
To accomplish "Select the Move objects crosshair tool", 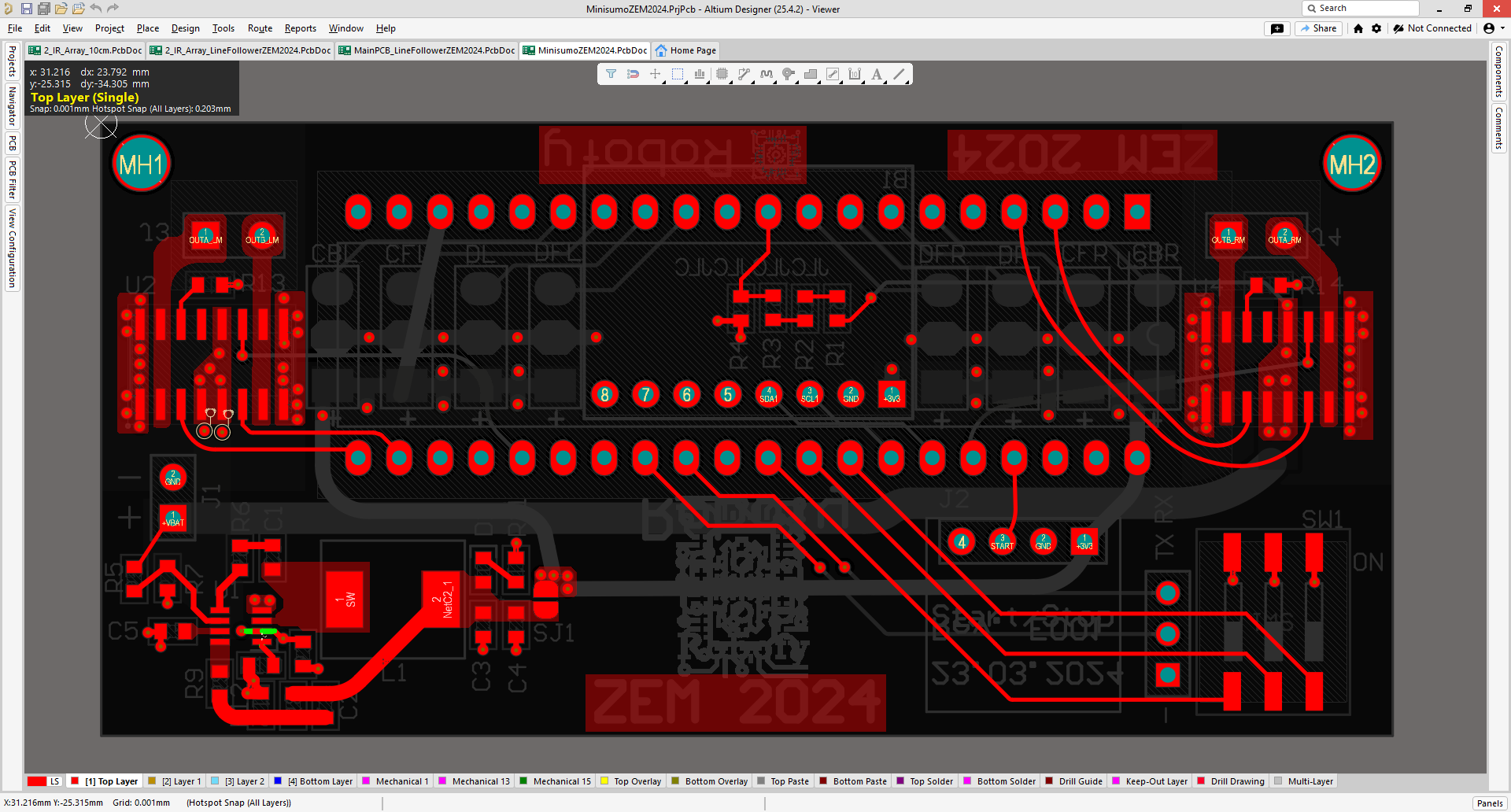I will click(655, 74).
